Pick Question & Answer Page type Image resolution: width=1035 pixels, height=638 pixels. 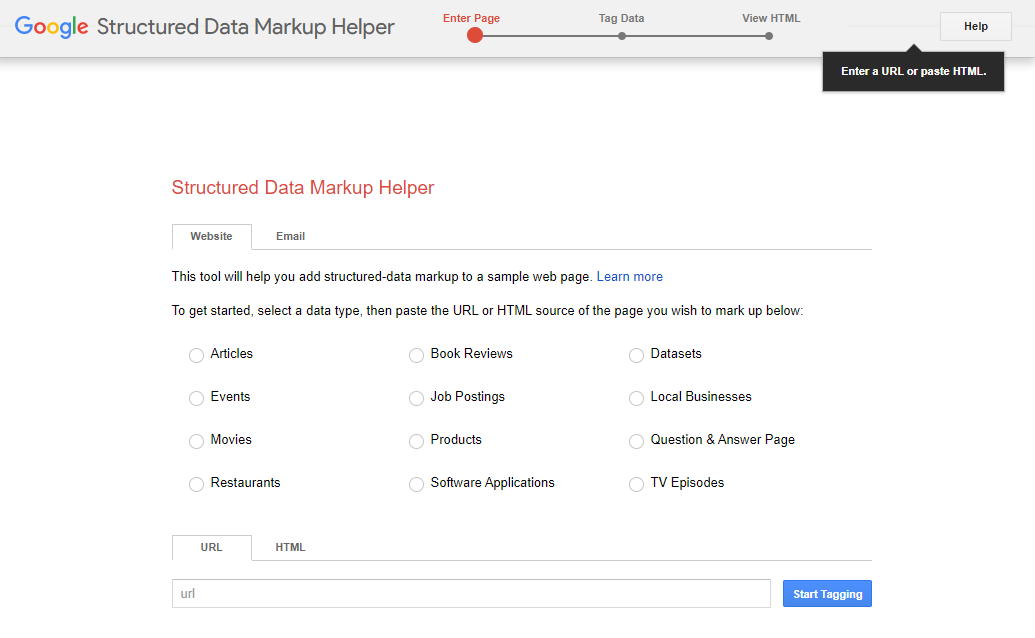636,441
